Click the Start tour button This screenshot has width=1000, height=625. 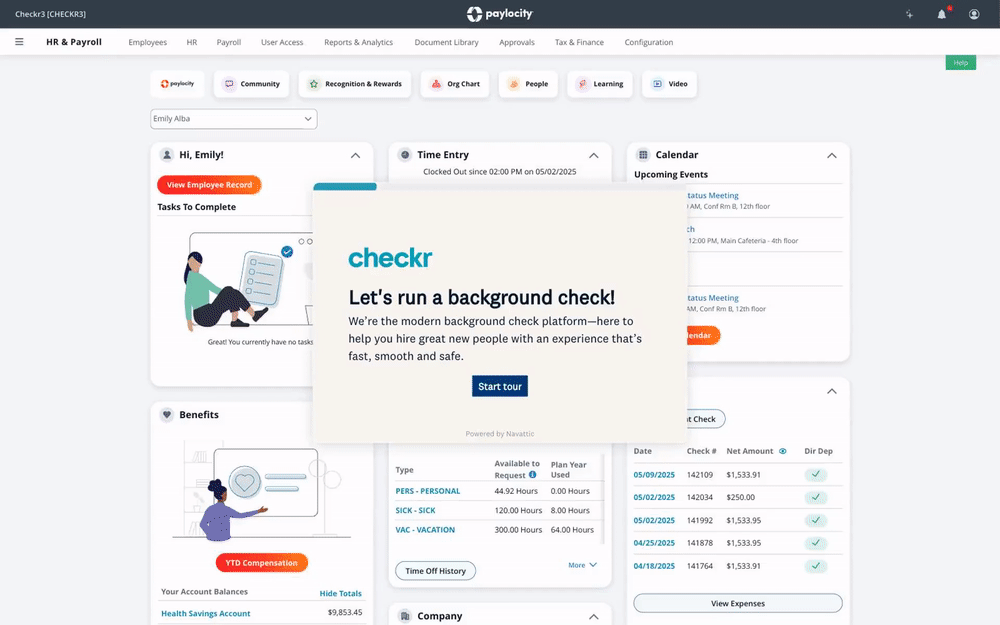point(500,386)
